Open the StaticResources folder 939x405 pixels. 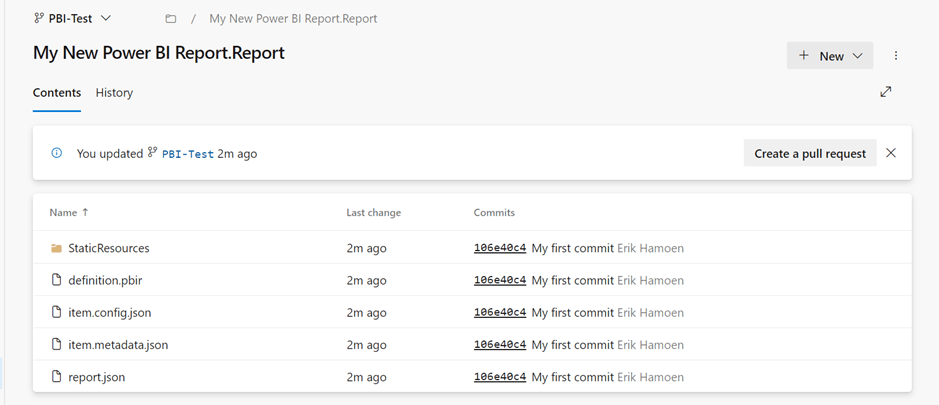(x=108, y=248)
